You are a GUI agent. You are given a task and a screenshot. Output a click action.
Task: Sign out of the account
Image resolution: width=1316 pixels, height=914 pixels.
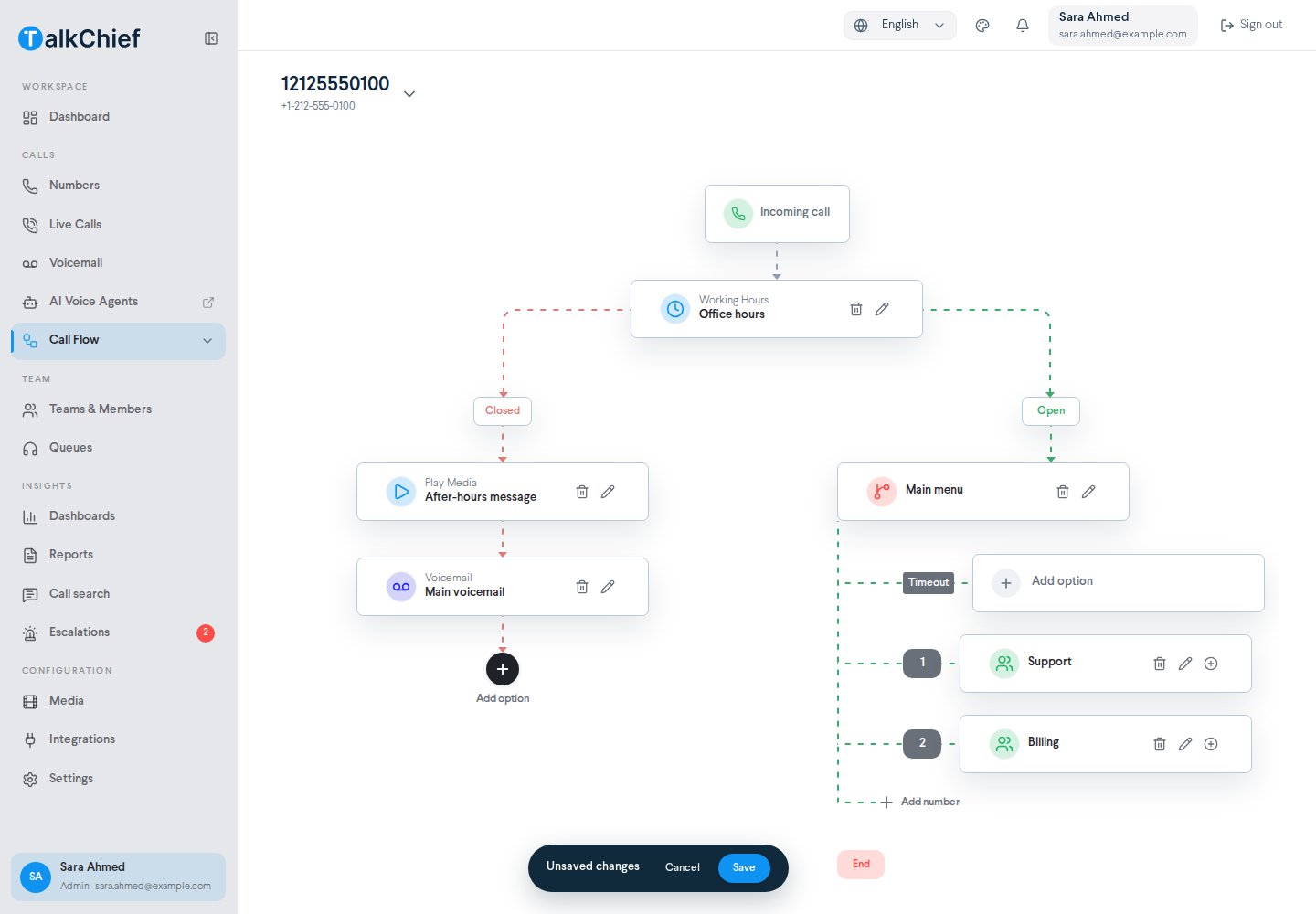pyautogui.click(x=1251, y=26)
